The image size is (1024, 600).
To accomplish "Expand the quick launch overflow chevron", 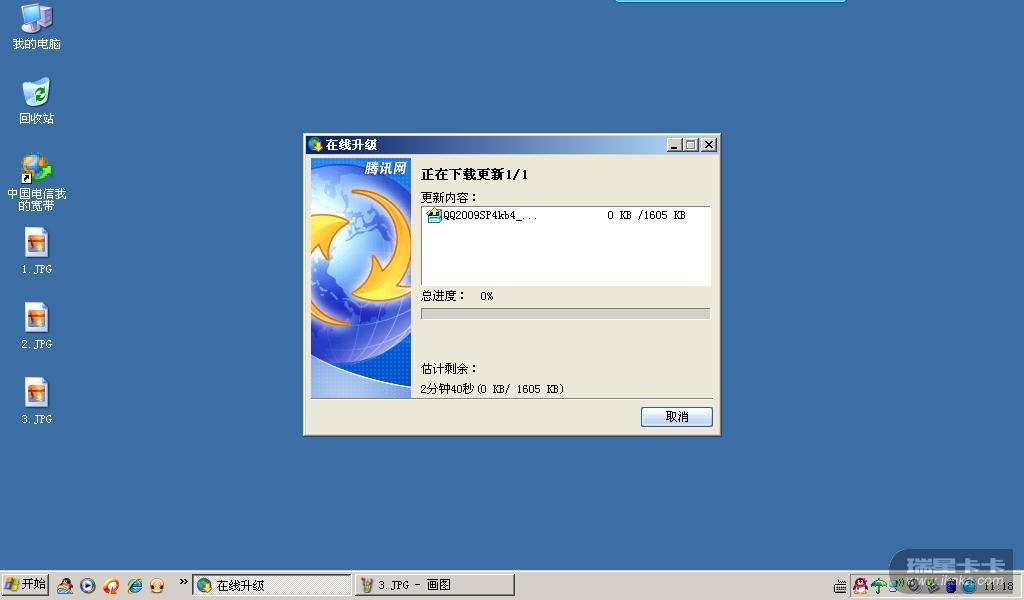I will pyautogui.click(x=184, y=581).
